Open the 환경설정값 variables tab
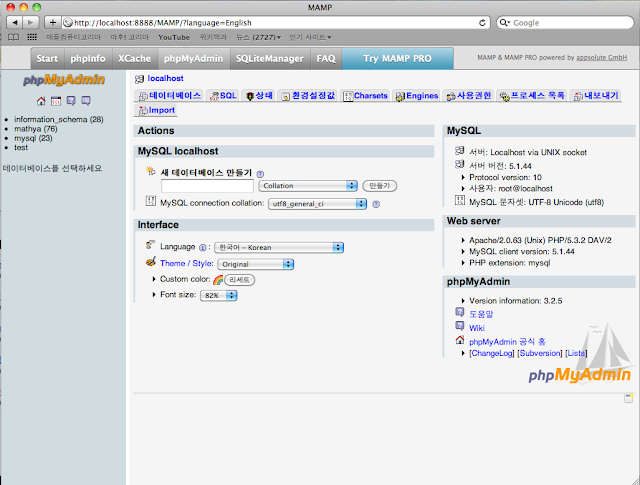640x485 pixels. pyautogui.click(x=308, y=96)
